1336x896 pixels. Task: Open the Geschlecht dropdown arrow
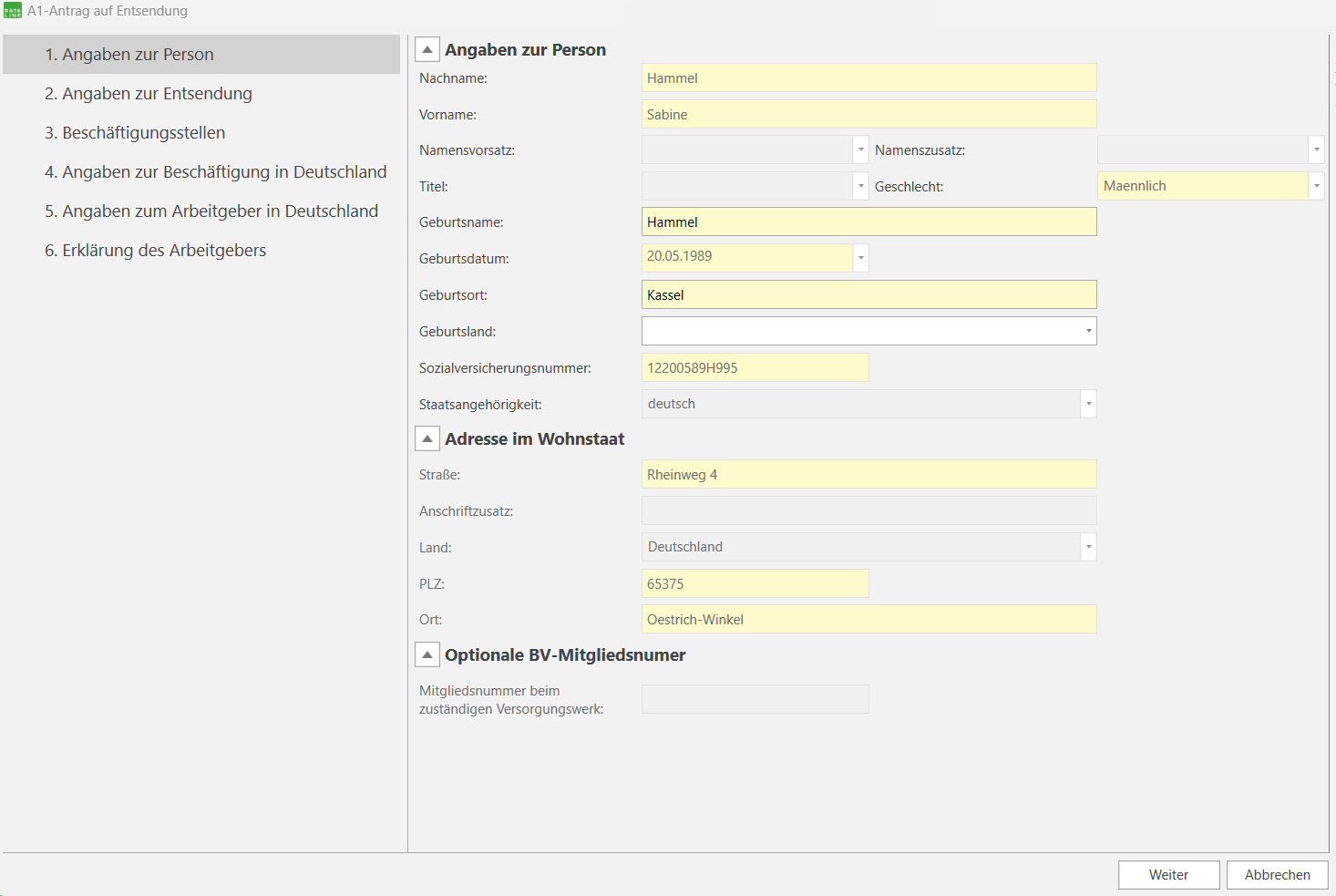click(1316, 186)
